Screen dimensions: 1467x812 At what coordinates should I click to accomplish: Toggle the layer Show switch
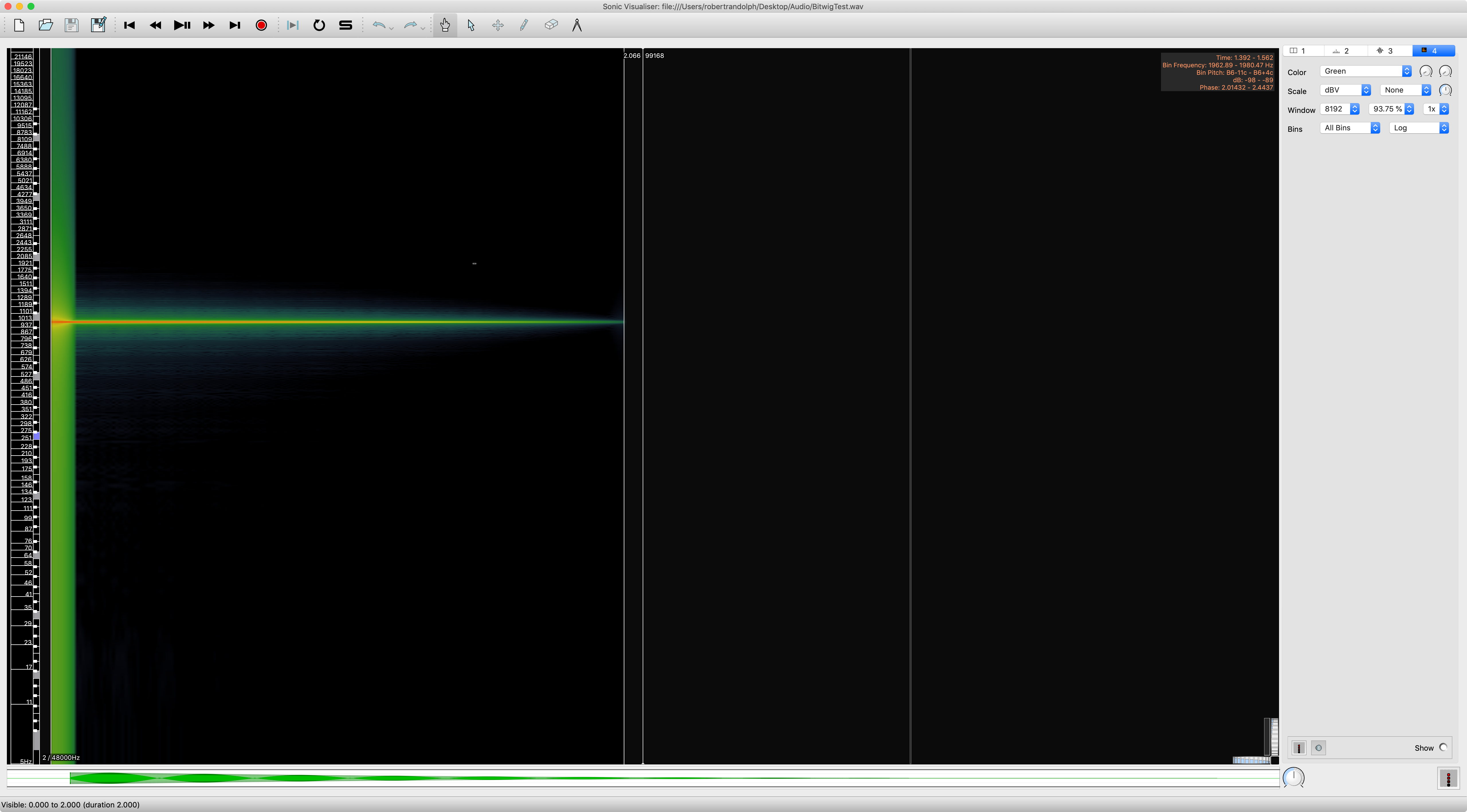coord(1443,748)
